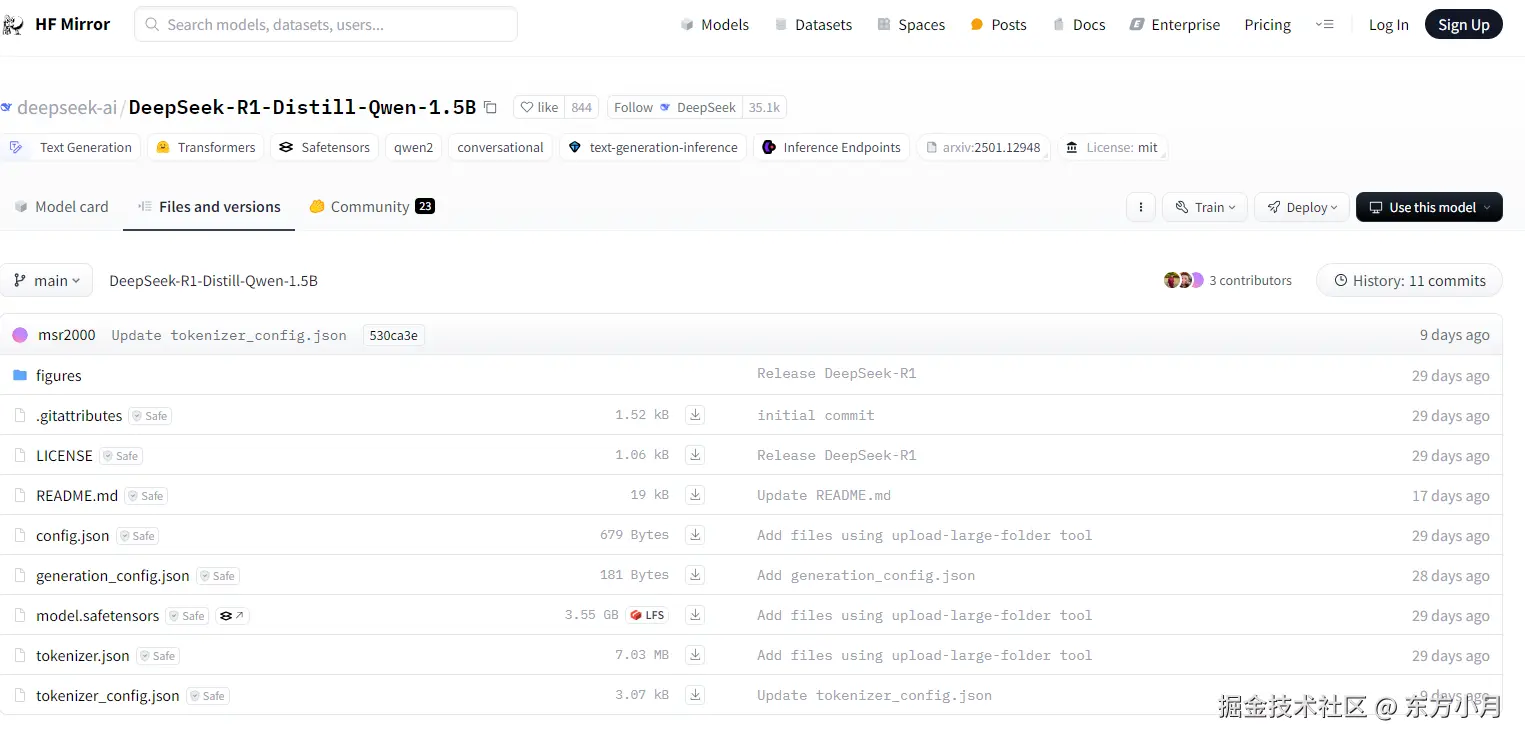
Task: Click the Log In link
Action: tap(1388, 25)
